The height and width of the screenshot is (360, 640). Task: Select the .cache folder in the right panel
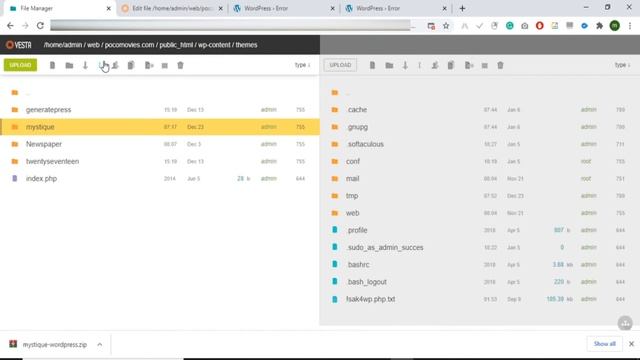click(480, 110)
